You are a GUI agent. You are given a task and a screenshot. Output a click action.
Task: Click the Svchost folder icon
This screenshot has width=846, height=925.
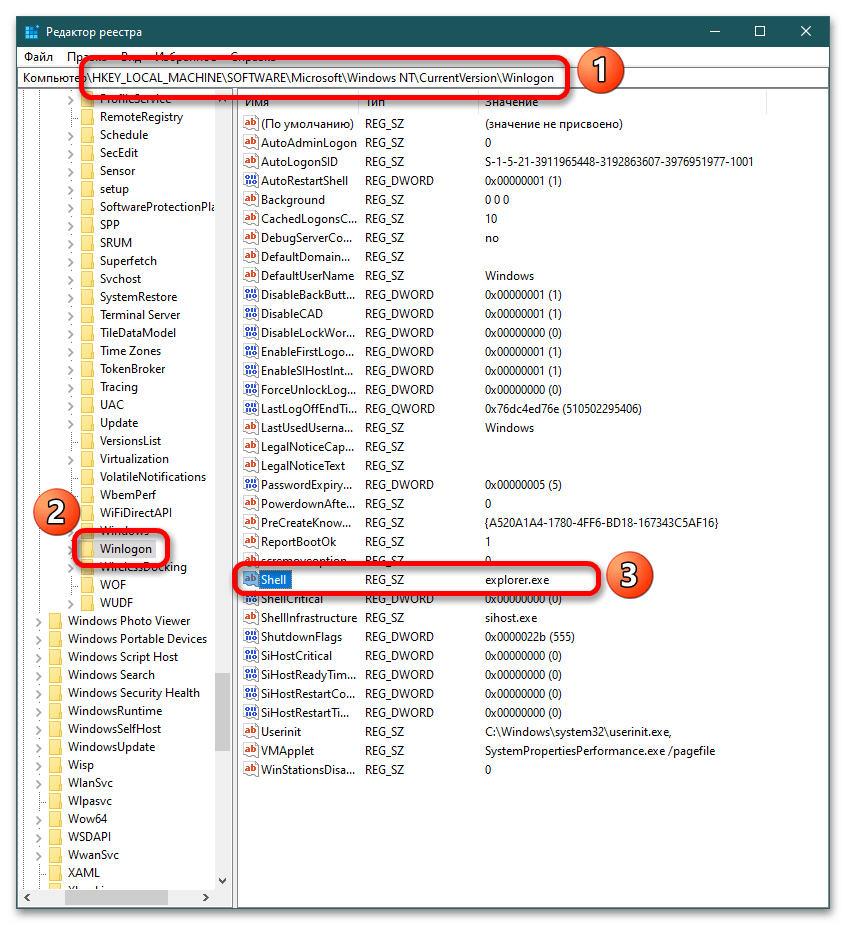tap(87, 278)
